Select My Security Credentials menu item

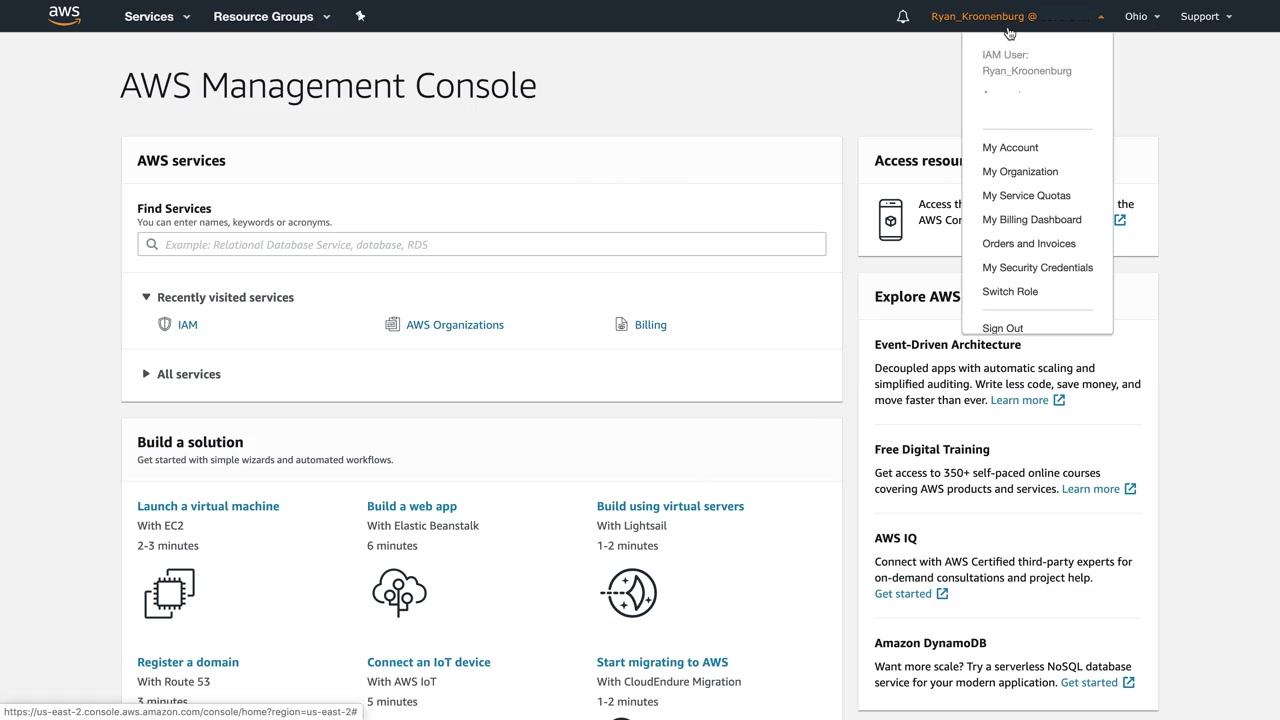point(1037,267)
